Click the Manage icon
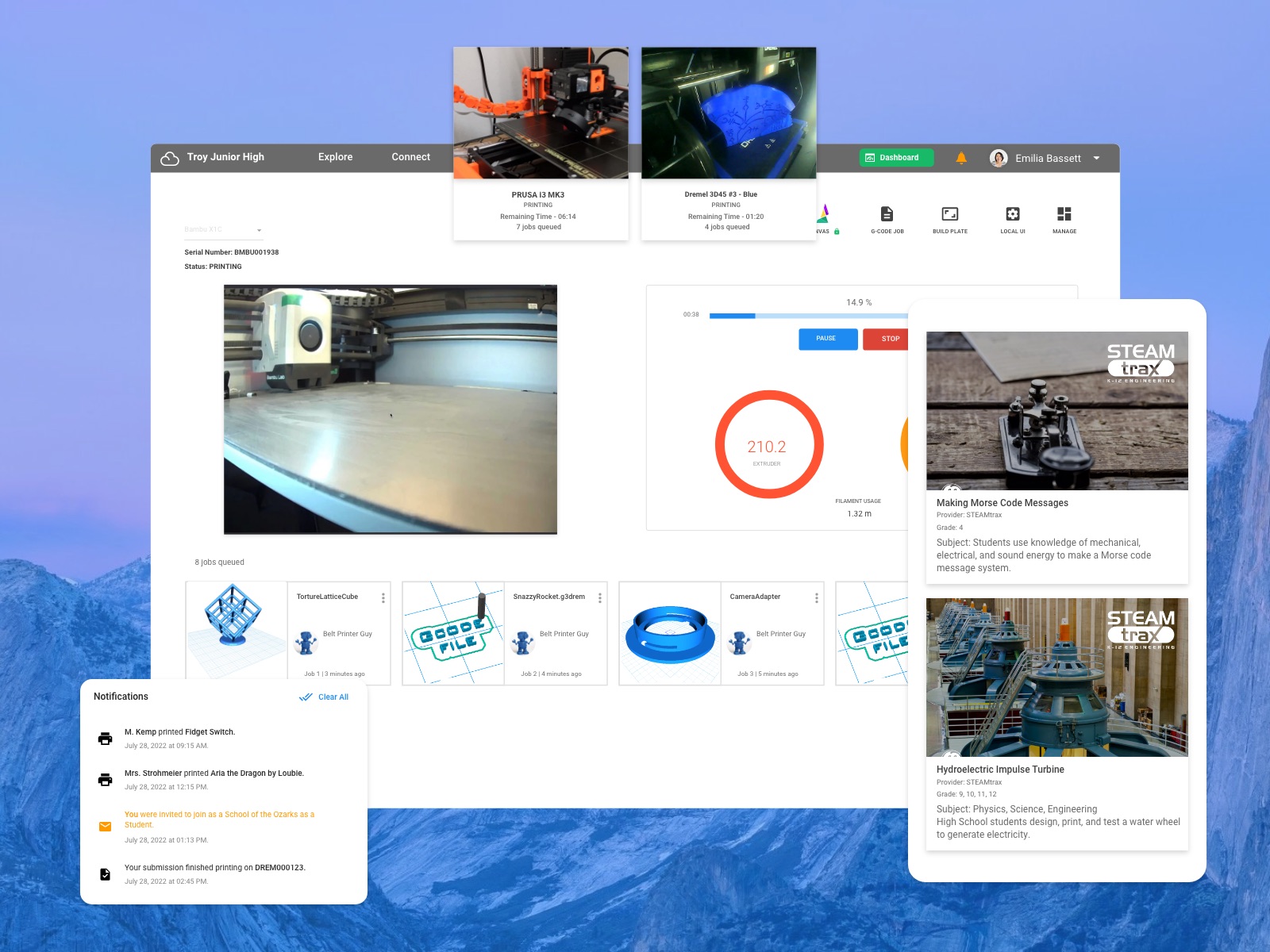 click(x=1064, y=214)
